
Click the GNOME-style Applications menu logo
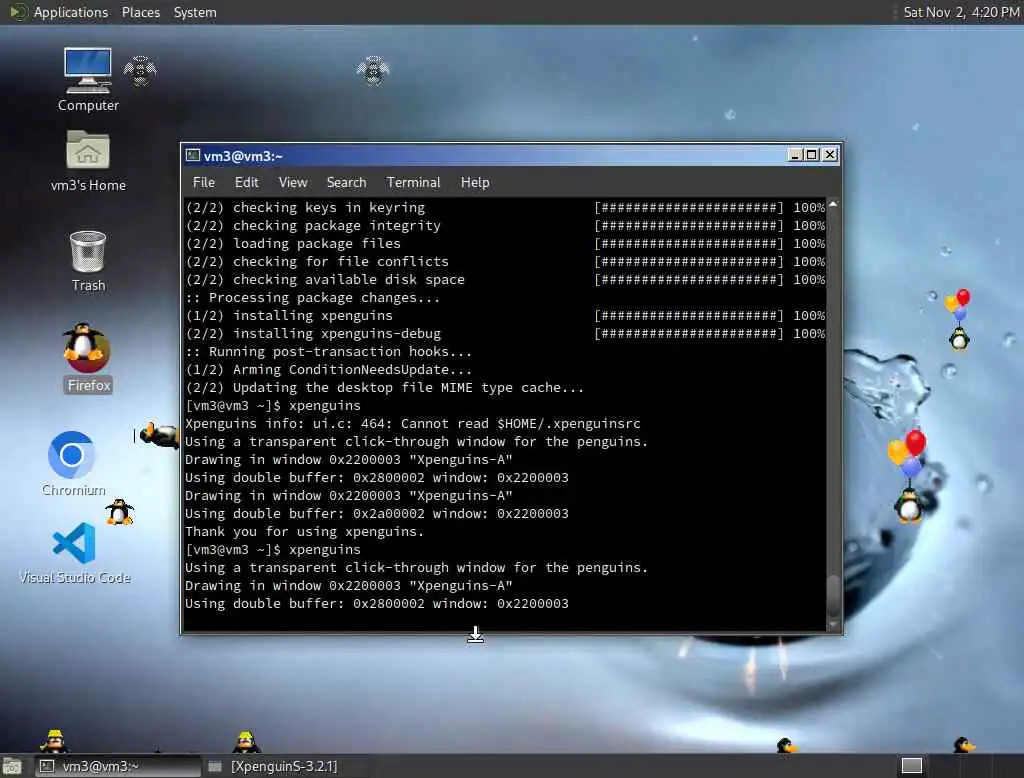17,12
